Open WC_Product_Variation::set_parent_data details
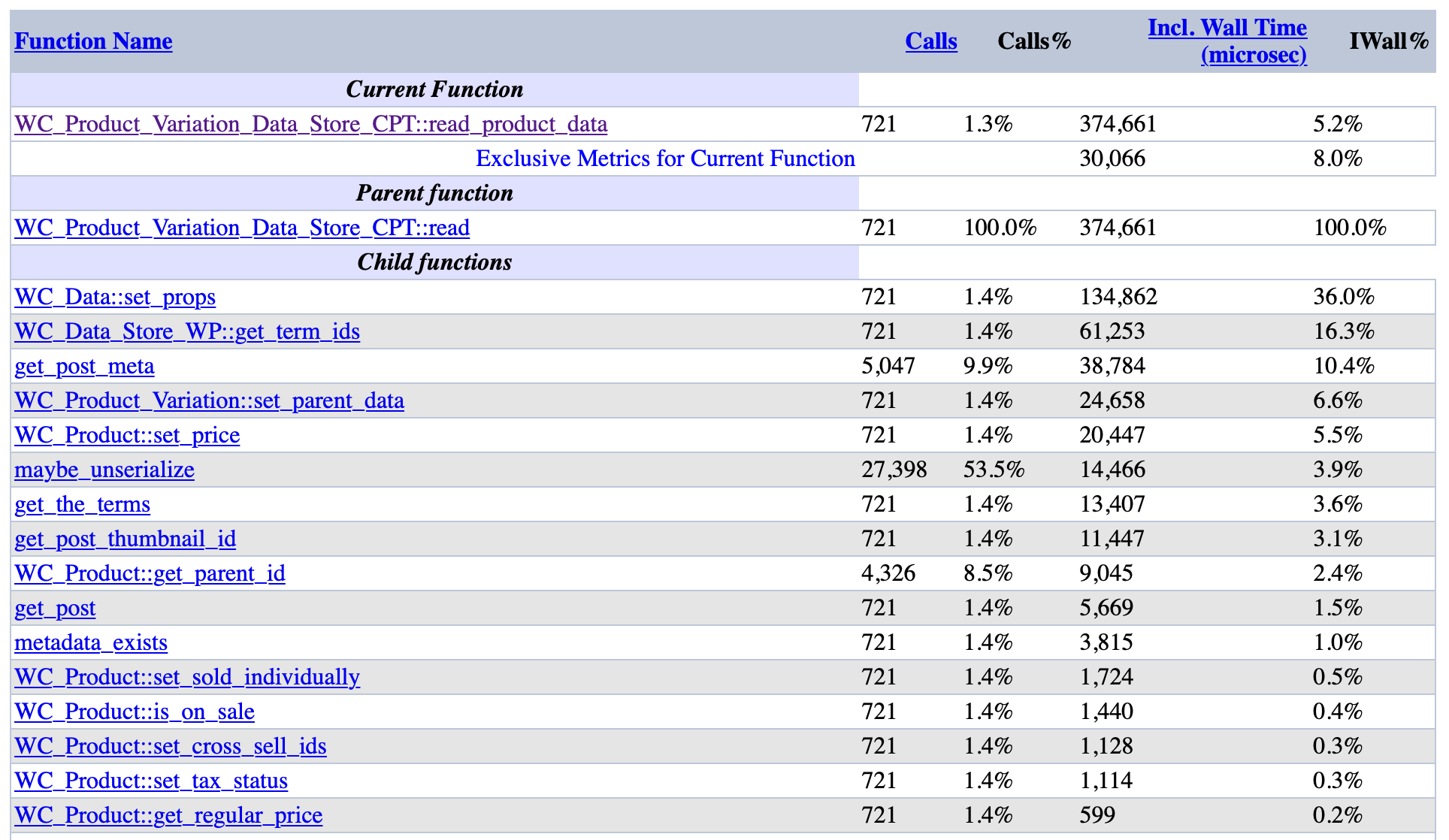The image size is (1449, 840). coord(208,400)
